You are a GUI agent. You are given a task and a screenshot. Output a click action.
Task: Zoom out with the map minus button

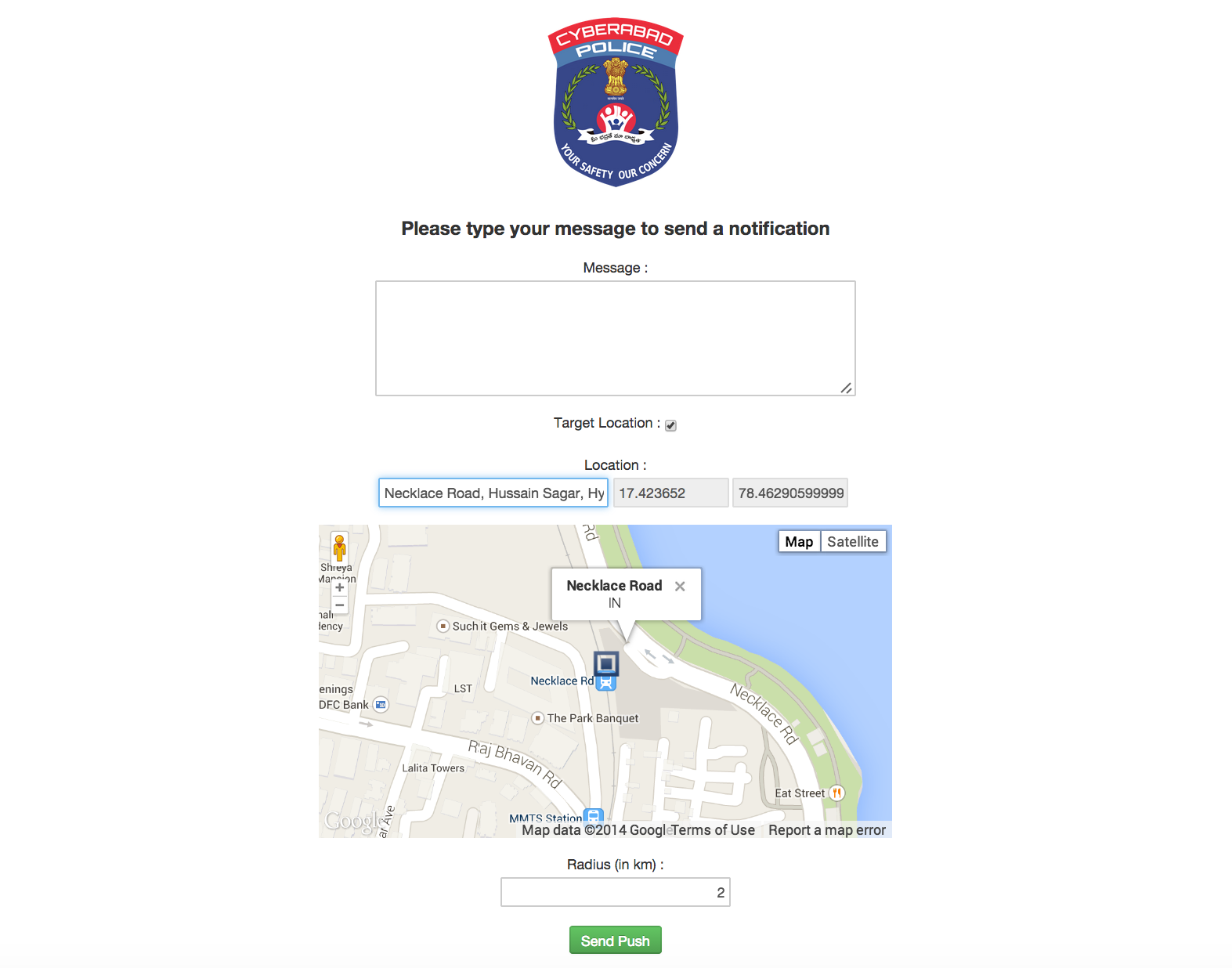(x=340, y=605)
